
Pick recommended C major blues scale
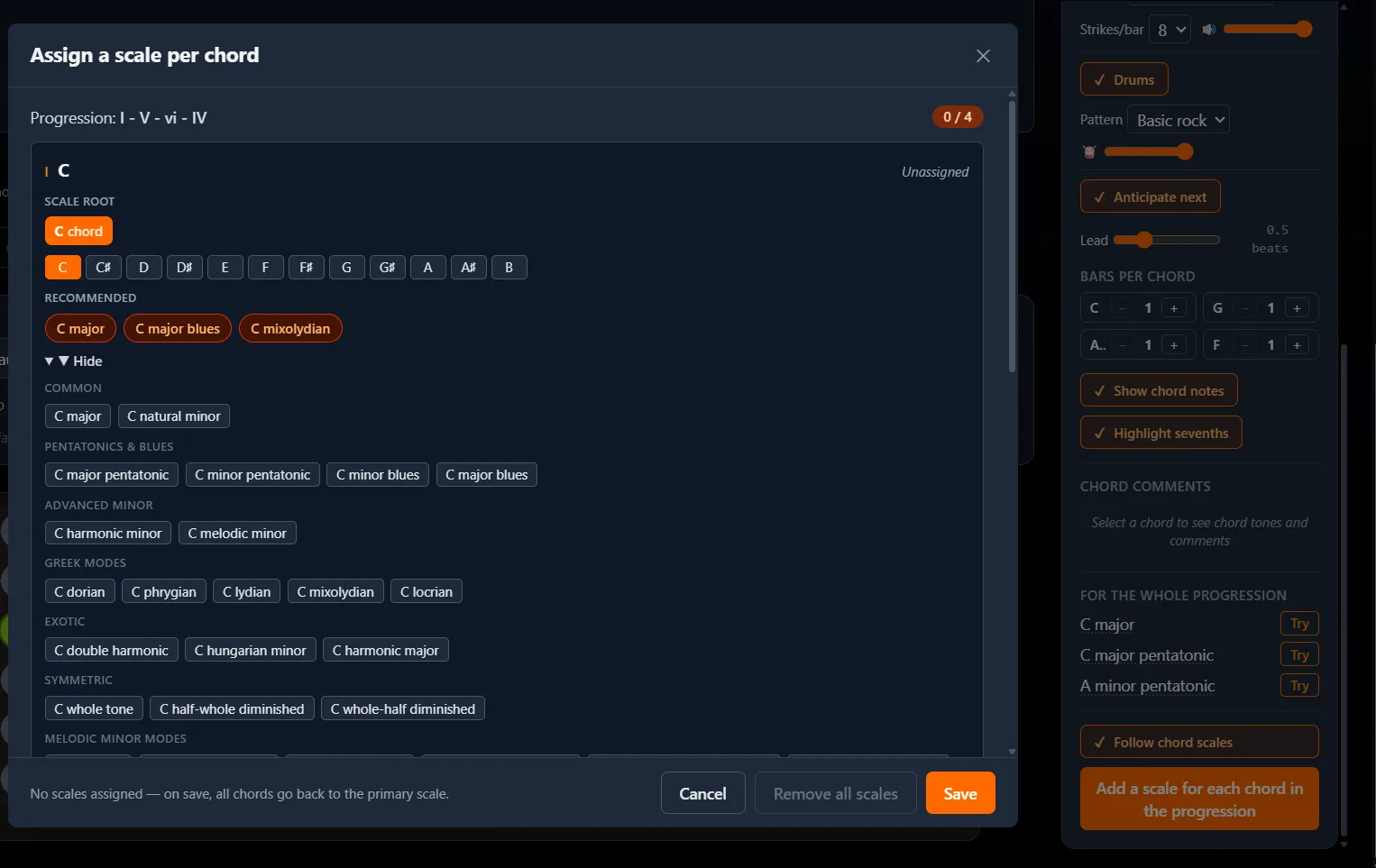click(178, 328)
